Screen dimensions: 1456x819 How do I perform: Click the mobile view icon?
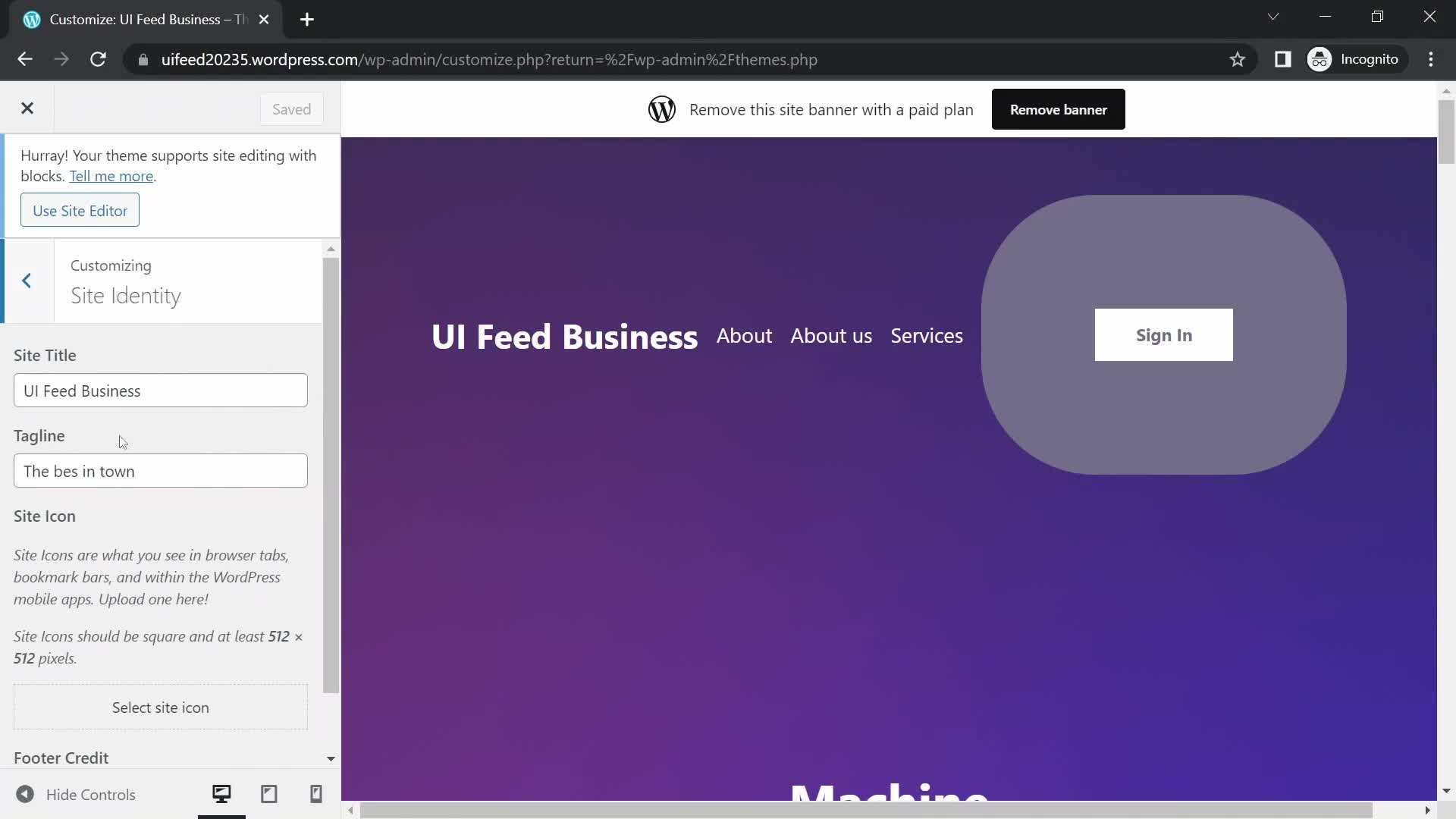316,794
